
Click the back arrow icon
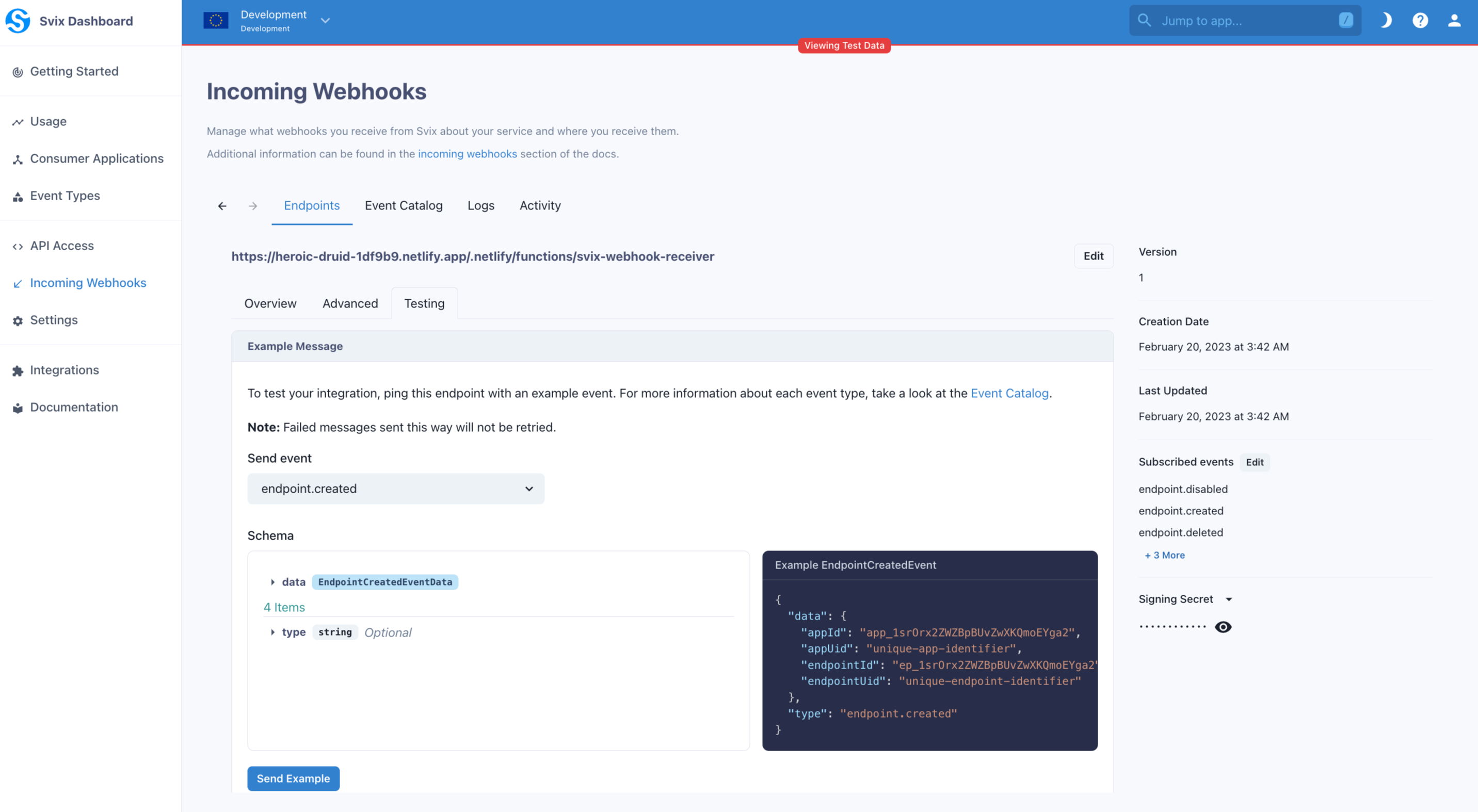pyautogui.click(x=222, y=206)
